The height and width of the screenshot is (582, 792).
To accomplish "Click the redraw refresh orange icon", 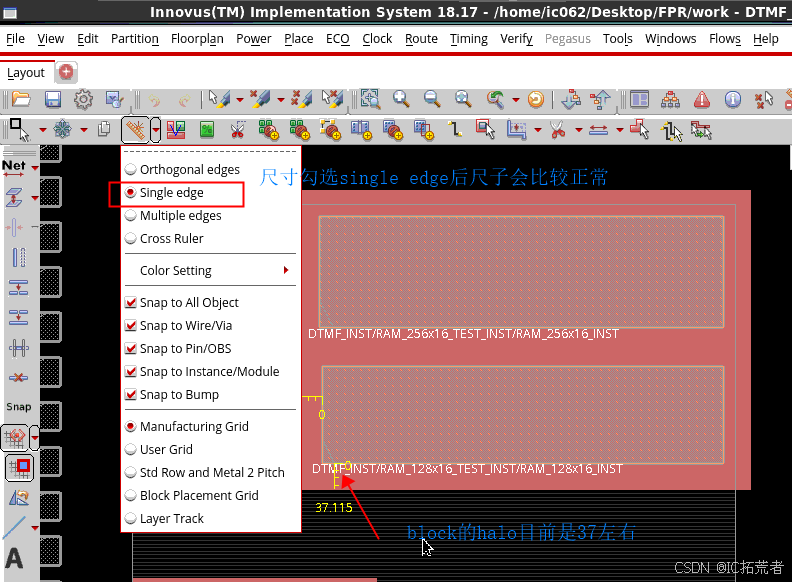I will [x=535, y=99].
